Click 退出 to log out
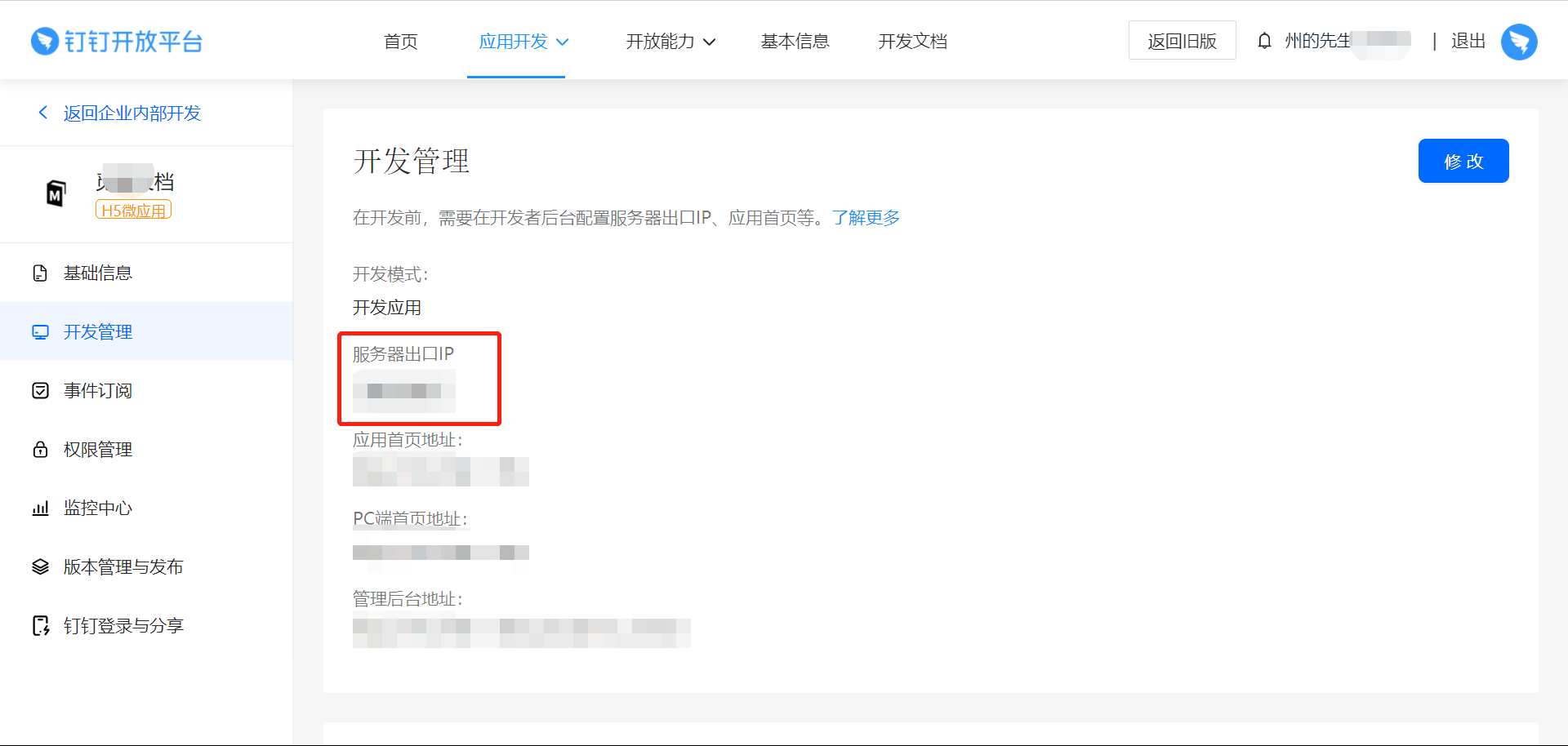Viewport: 1568px width, 746px height. point(1468,41)
